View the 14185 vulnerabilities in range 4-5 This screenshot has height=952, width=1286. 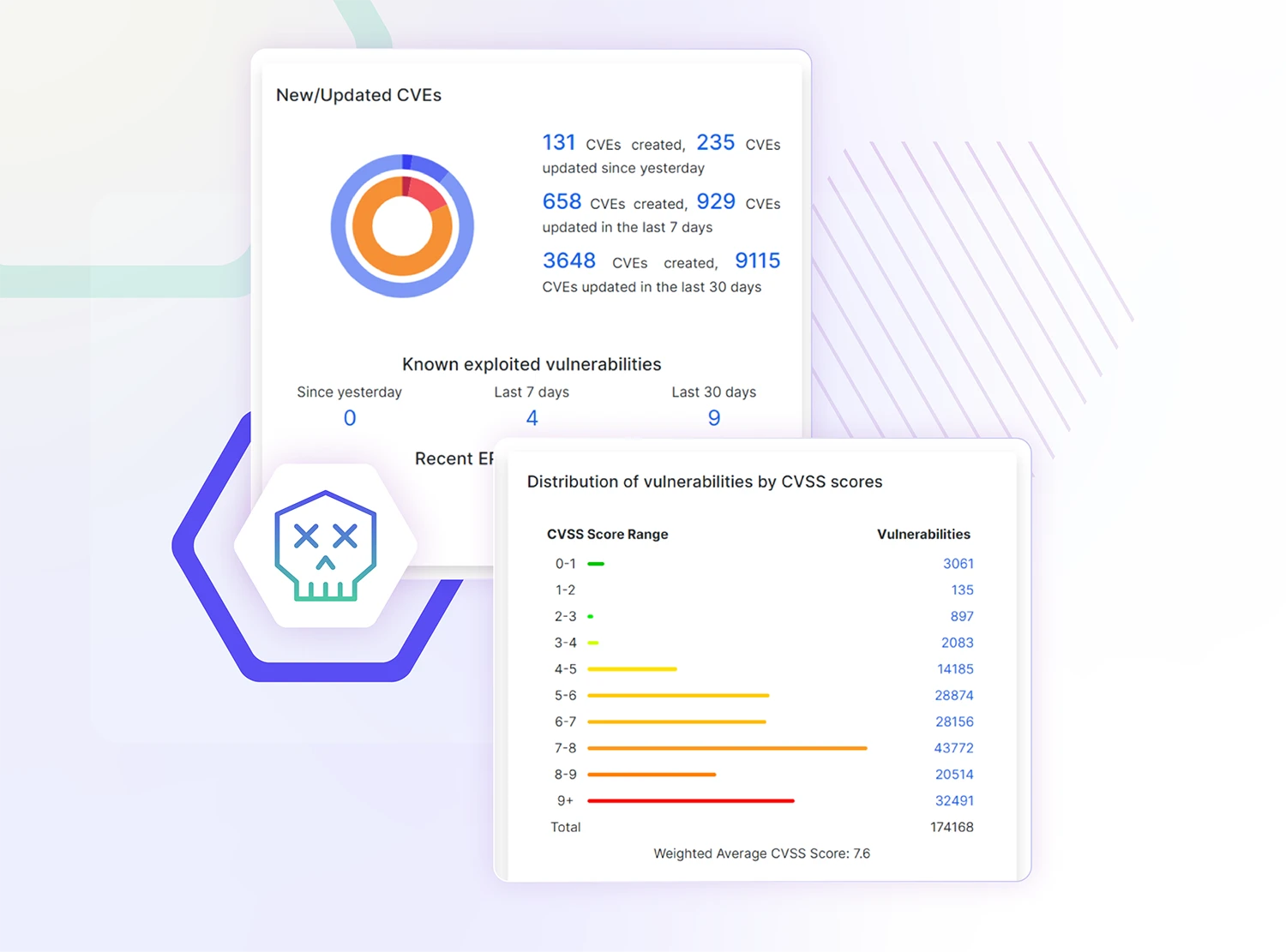coord(955,669)
